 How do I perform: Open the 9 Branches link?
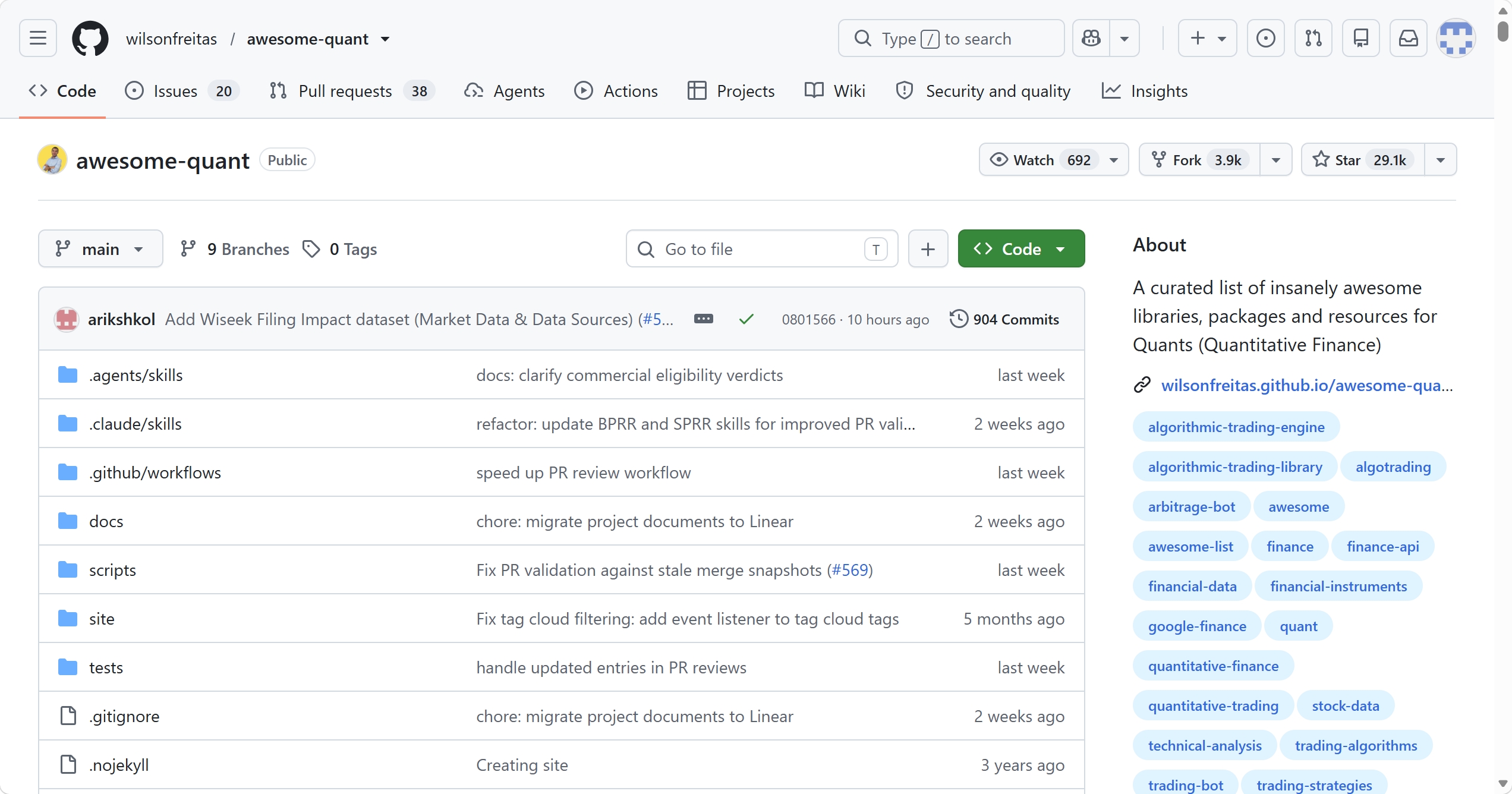235,249
